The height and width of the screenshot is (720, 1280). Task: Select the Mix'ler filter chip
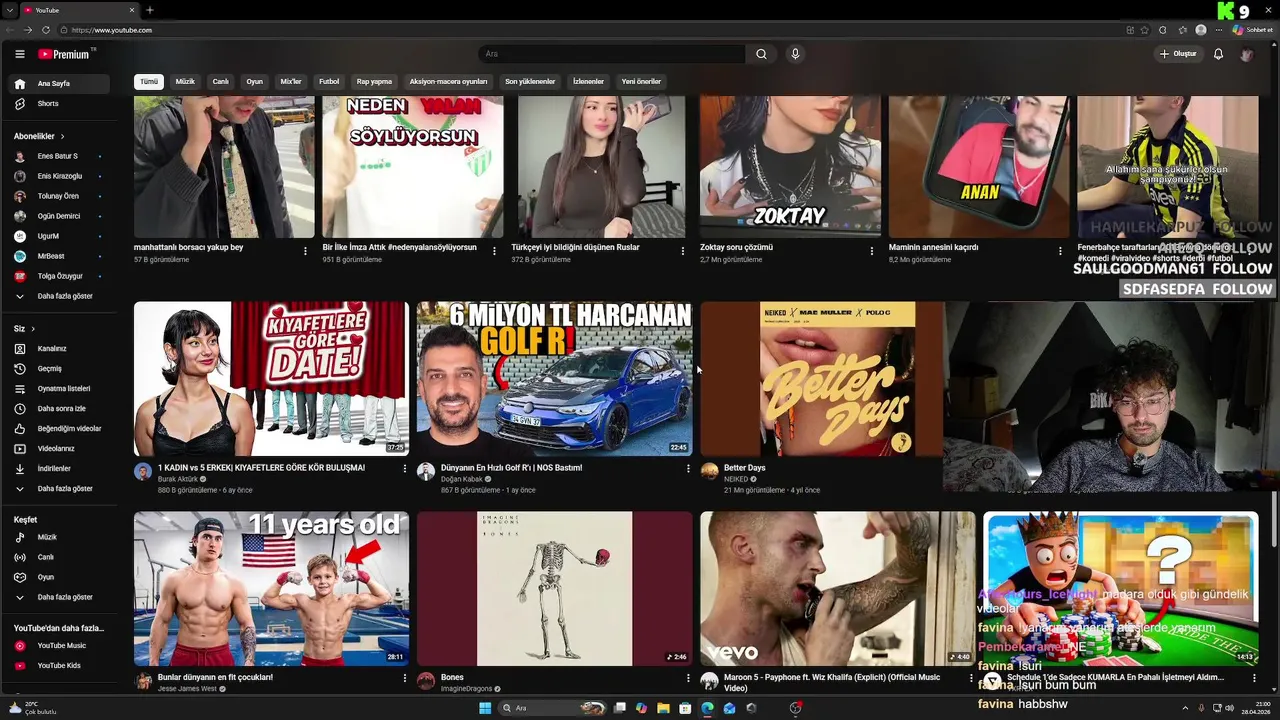point(291,82)
